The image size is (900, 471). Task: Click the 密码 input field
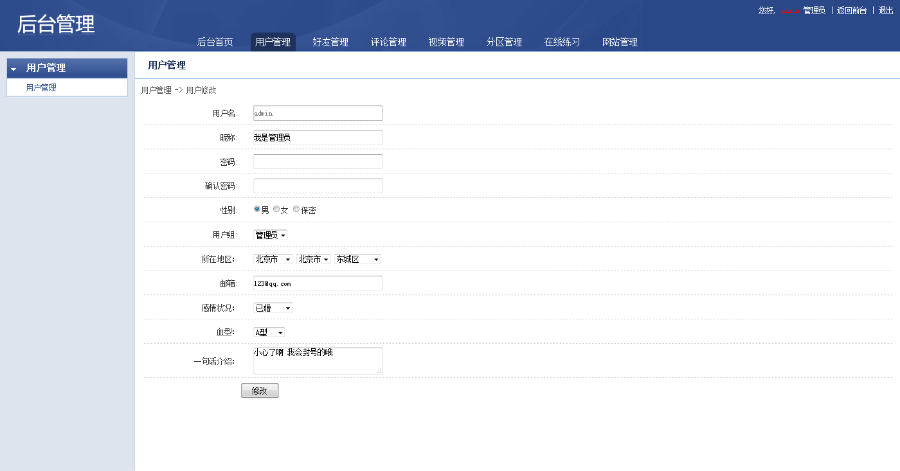tap(317, 161)
